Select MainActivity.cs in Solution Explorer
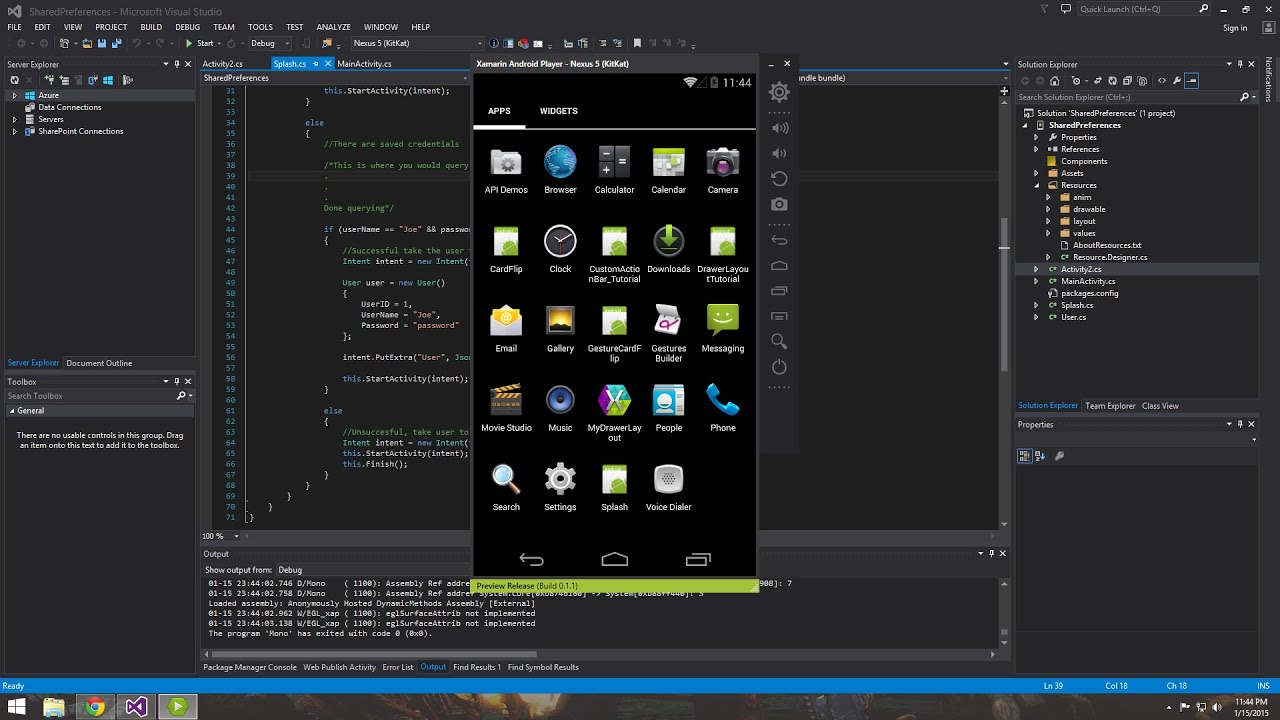 [x=1088, y=281]
